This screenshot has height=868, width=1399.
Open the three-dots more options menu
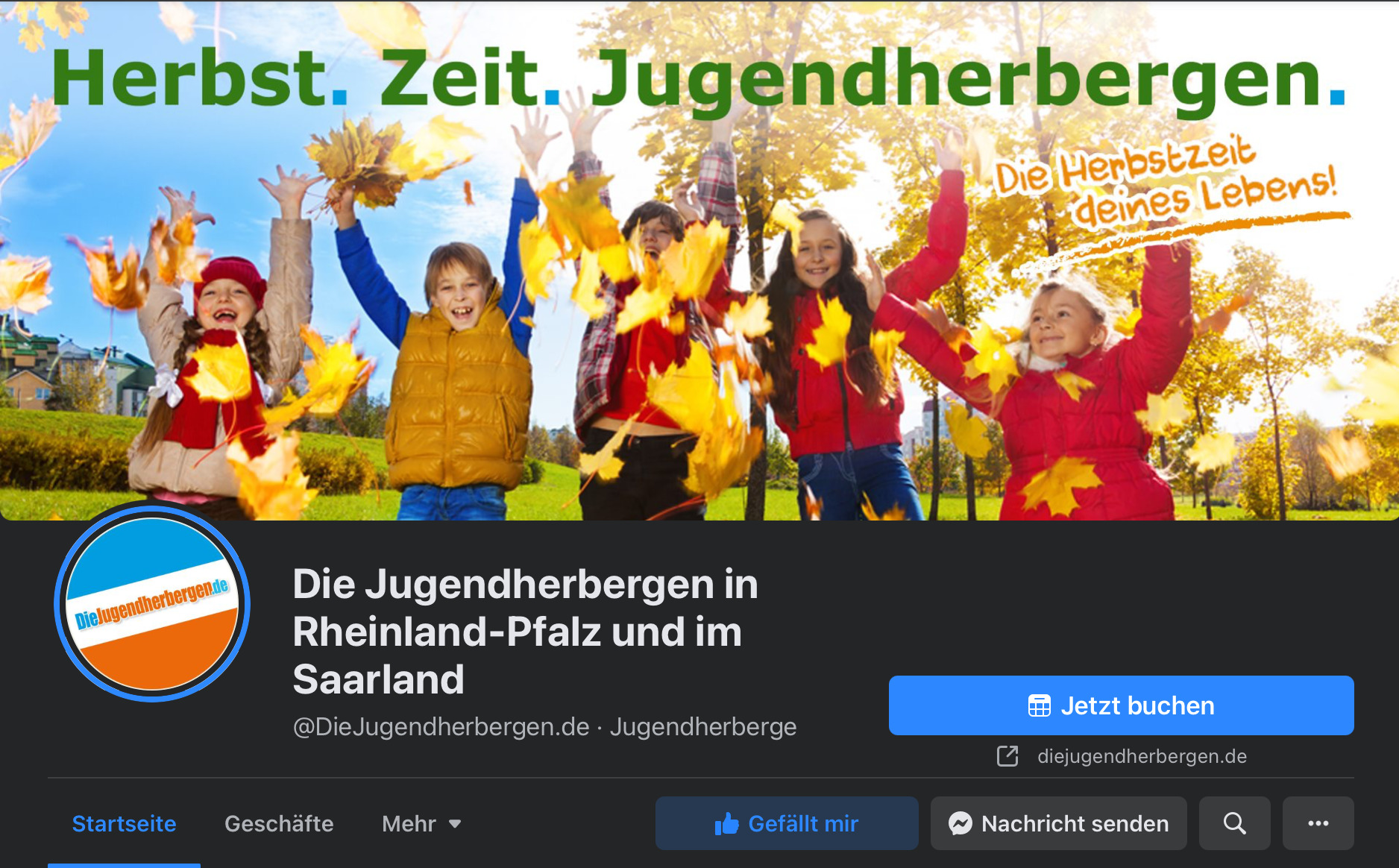click(x=1318, y=823)
